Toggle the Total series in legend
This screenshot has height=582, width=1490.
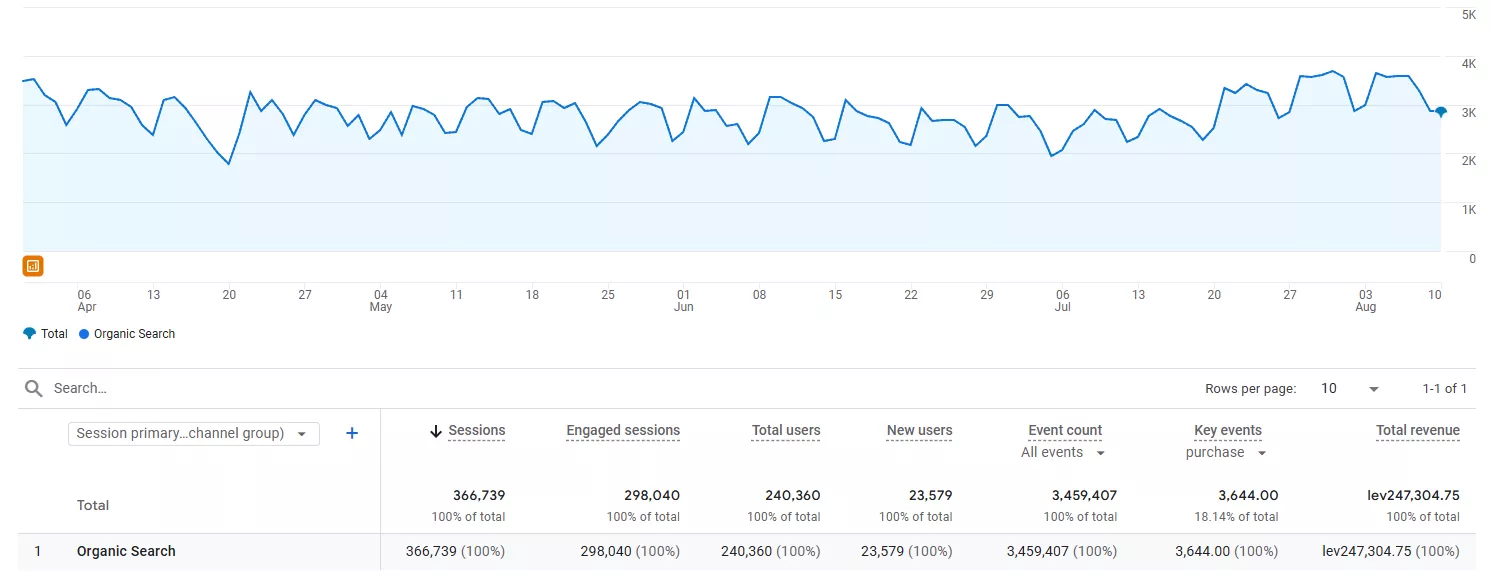(x=45, y=334)
